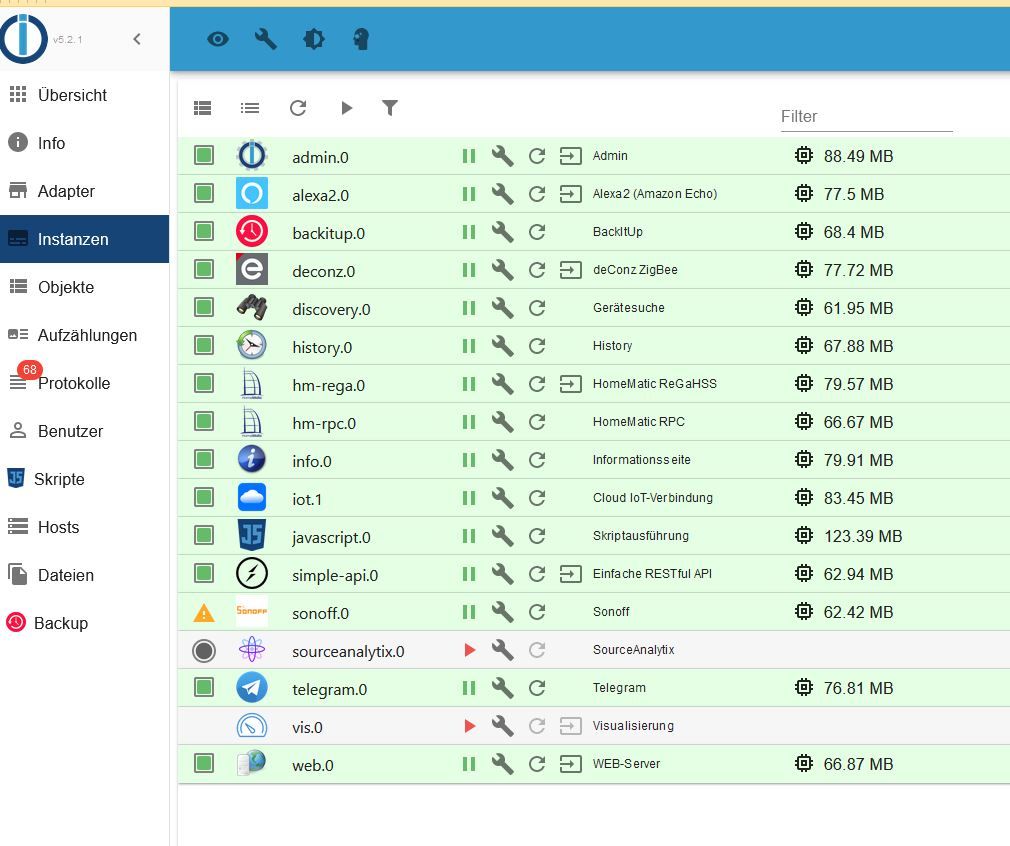This screenshot has height=846, width=1010.
Task: Collapse the left sidebar with chevron
Action: pyautogui.click(x=137, y=39)
